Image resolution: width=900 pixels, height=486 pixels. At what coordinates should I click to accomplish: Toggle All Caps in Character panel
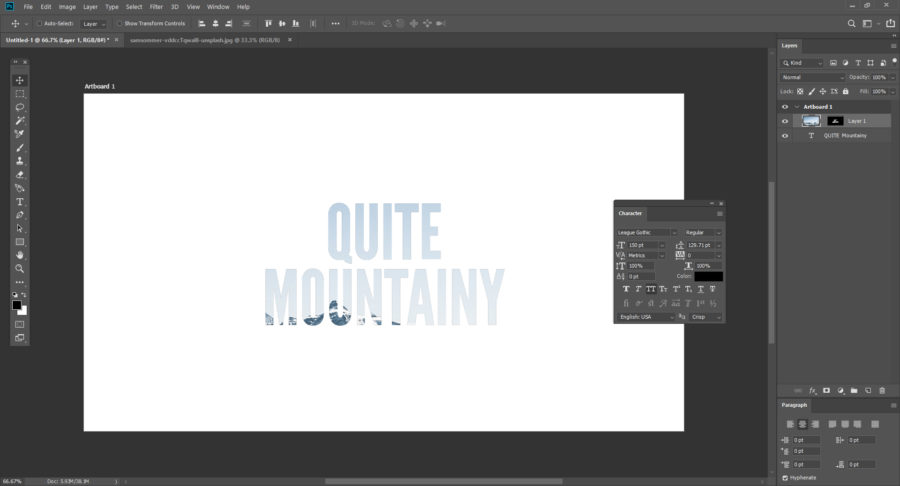pyautogui.click(x=650, y=289)
